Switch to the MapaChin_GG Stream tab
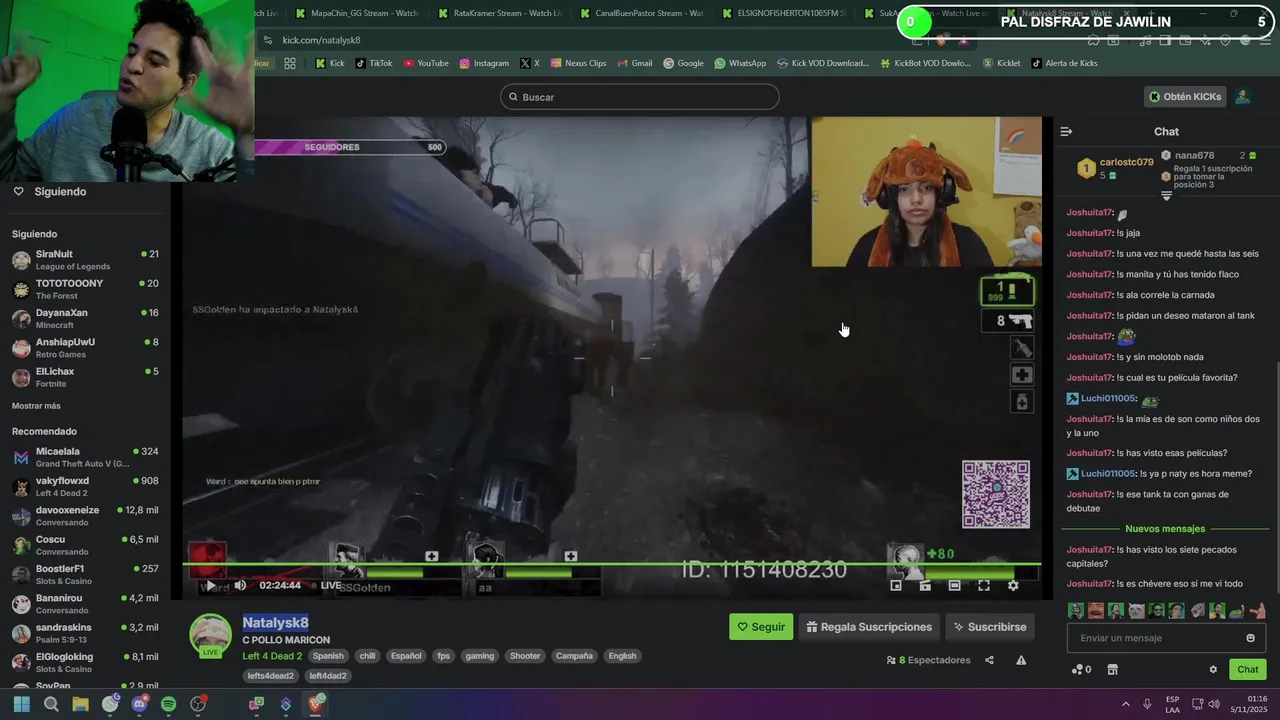Viewport: 1280px width, 720px height. tap(357, 13)
